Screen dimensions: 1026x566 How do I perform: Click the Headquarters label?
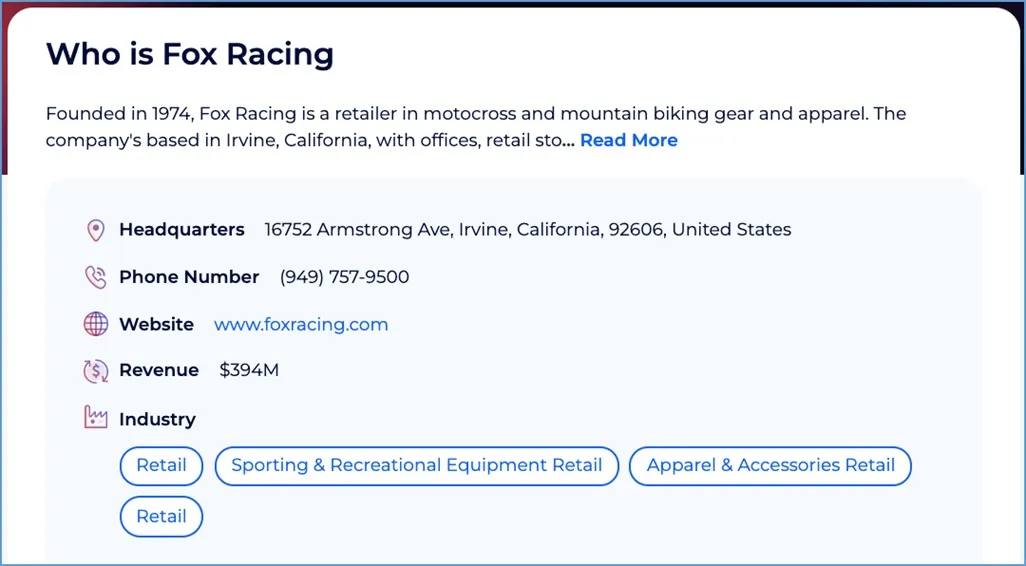[182, 230]
